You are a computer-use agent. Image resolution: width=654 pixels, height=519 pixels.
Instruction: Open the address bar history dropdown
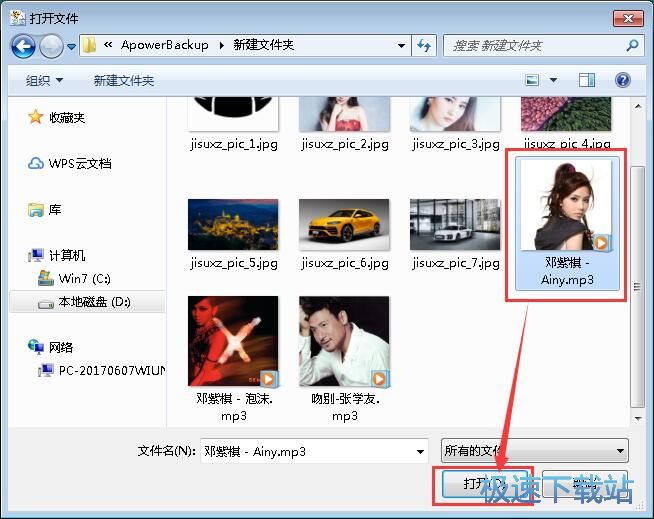(x=401, y=45)
